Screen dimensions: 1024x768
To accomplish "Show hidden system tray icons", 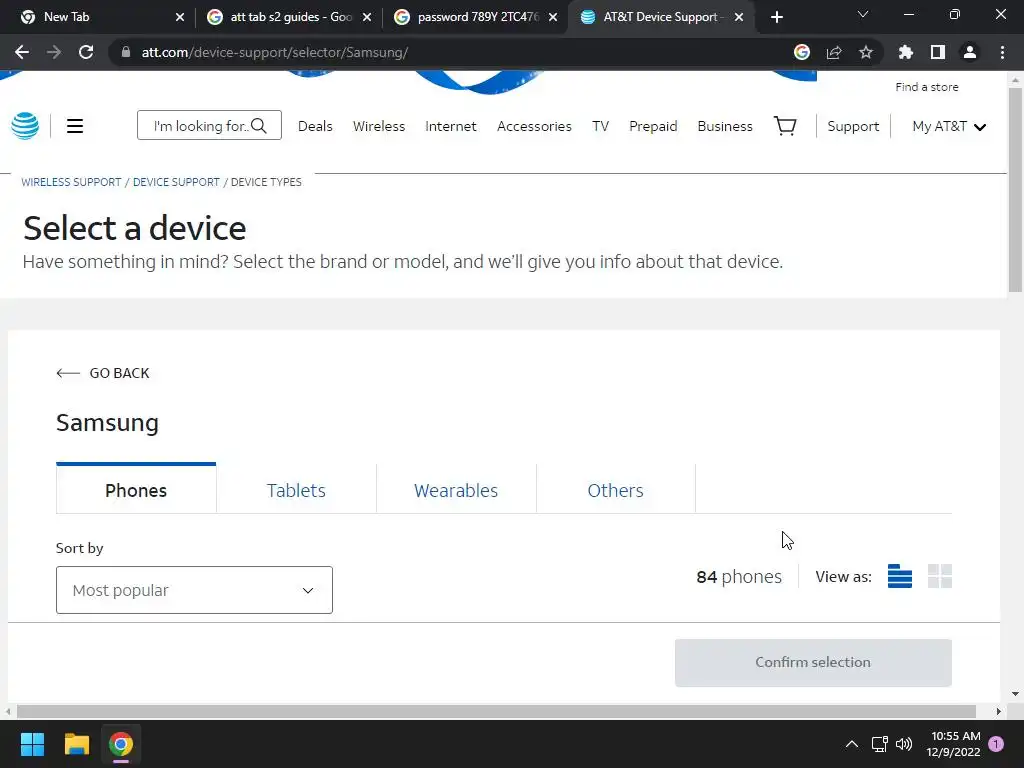I will (852, 744).
